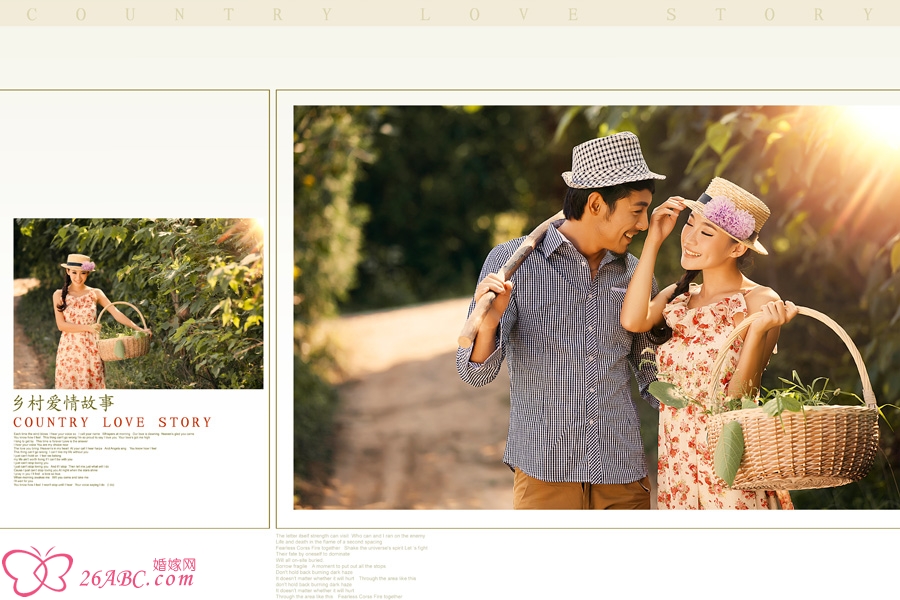The height and width of the screenshot is (600, 900).
Task: Click the purple flower on the straw hat
Action: [x=730, y=217]
